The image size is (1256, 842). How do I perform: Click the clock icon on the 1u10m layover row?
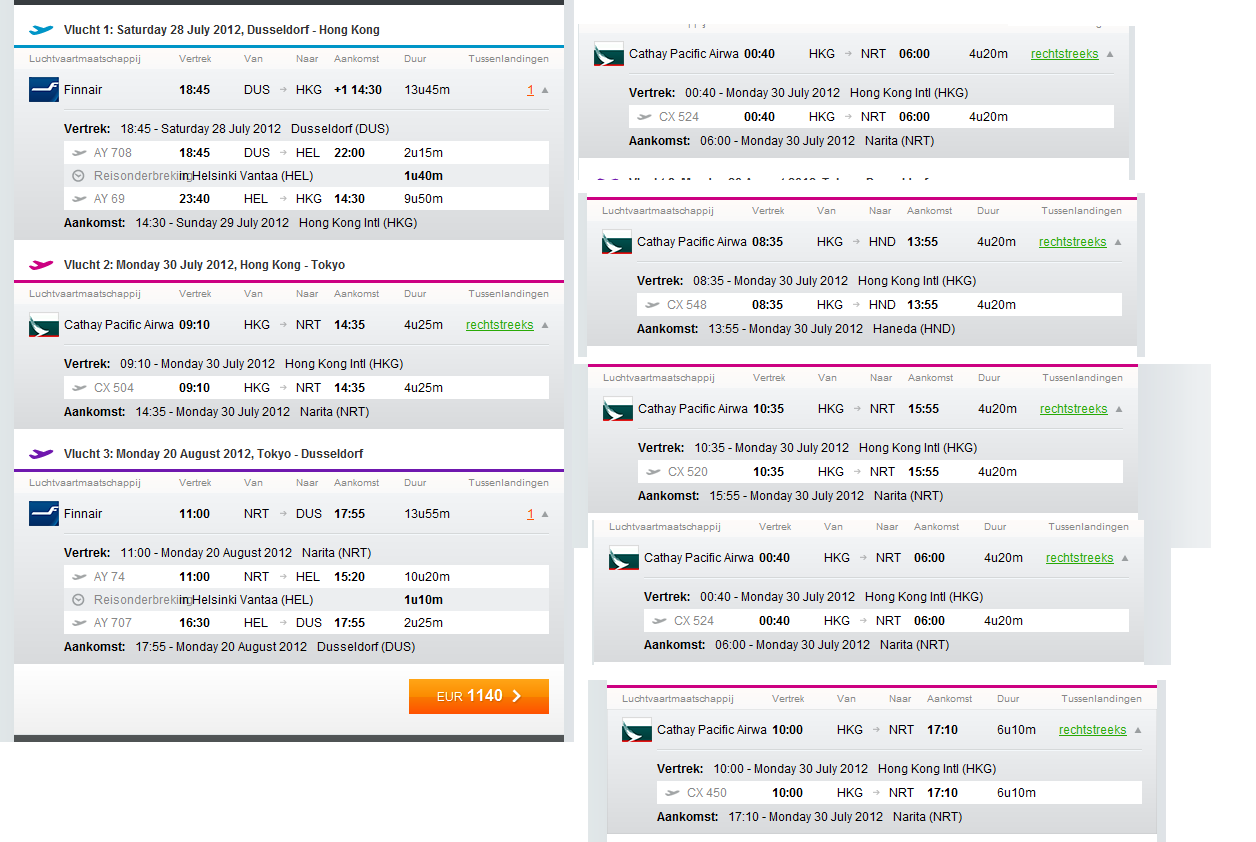pos(79,600)
